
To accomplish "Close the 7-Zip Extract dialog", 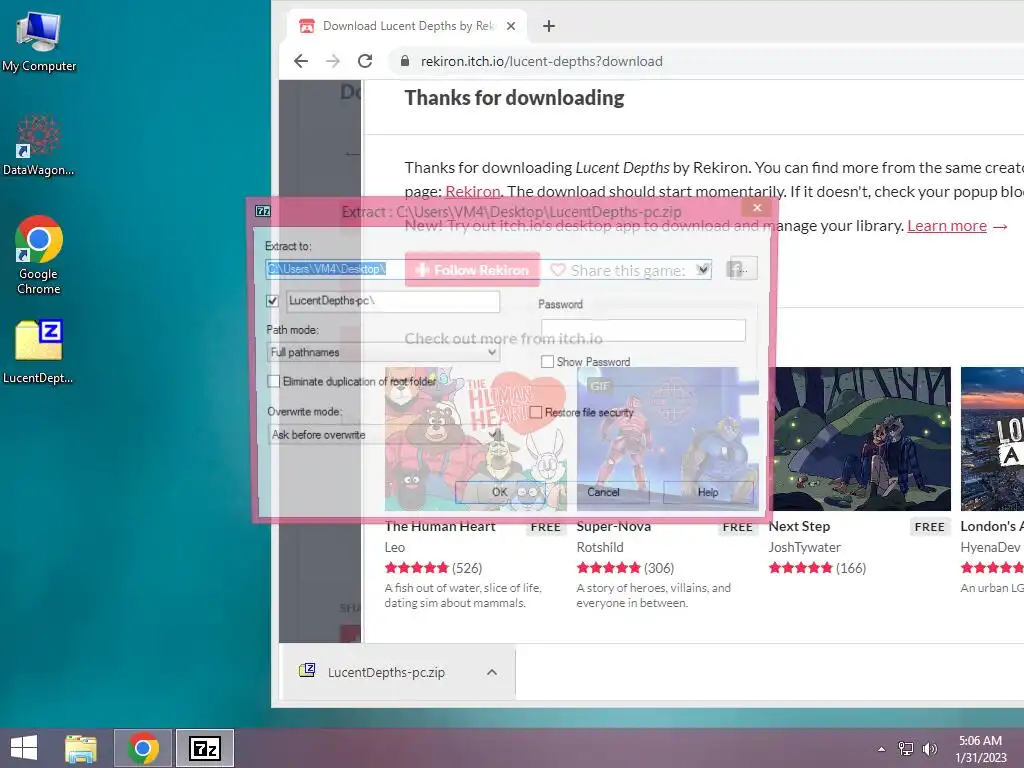I will pyautogui.click(x=757, y=208).
